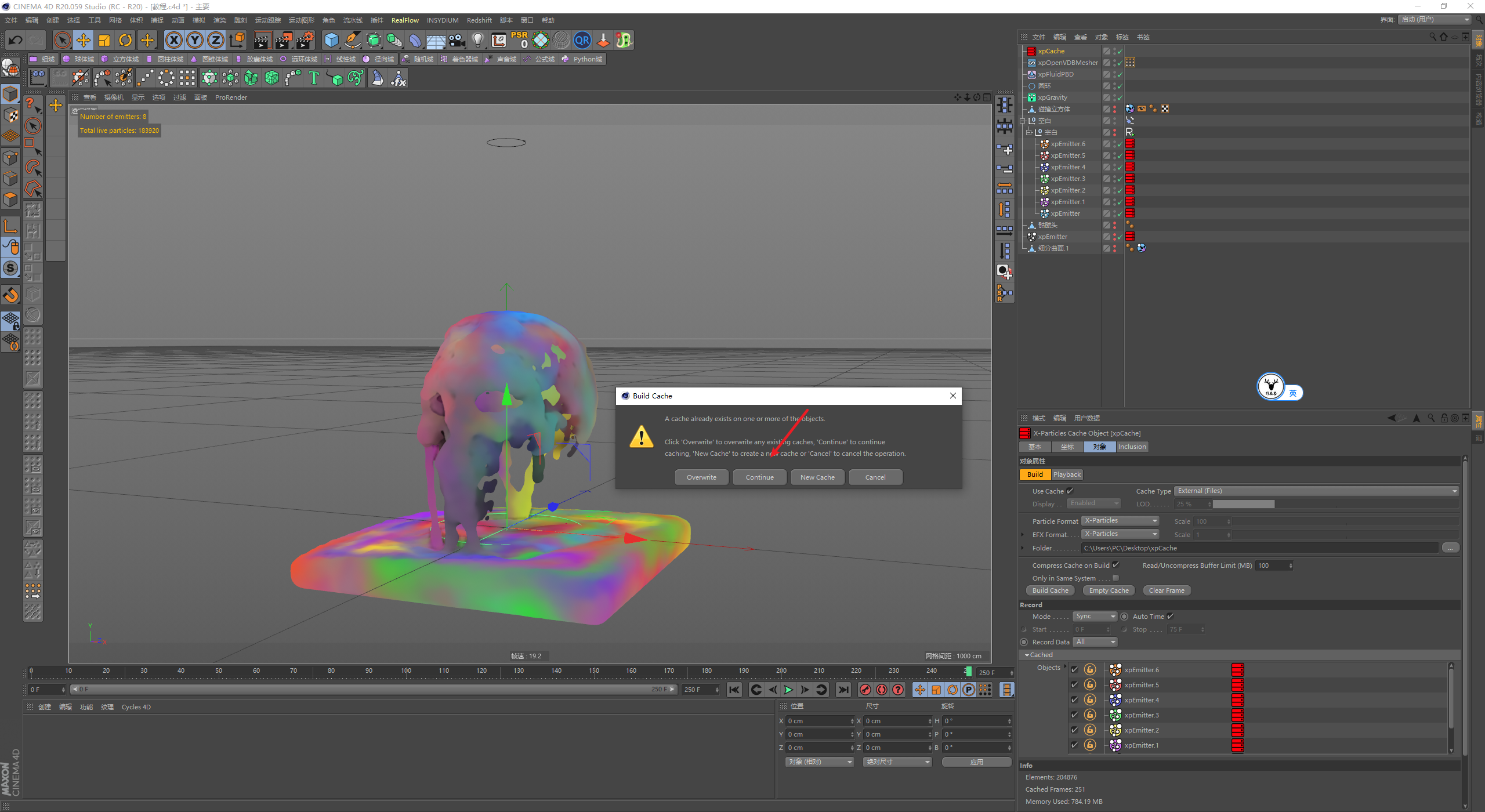Click the record keyframe button
Screen dimensions: 1485x812
pos(865,690)
